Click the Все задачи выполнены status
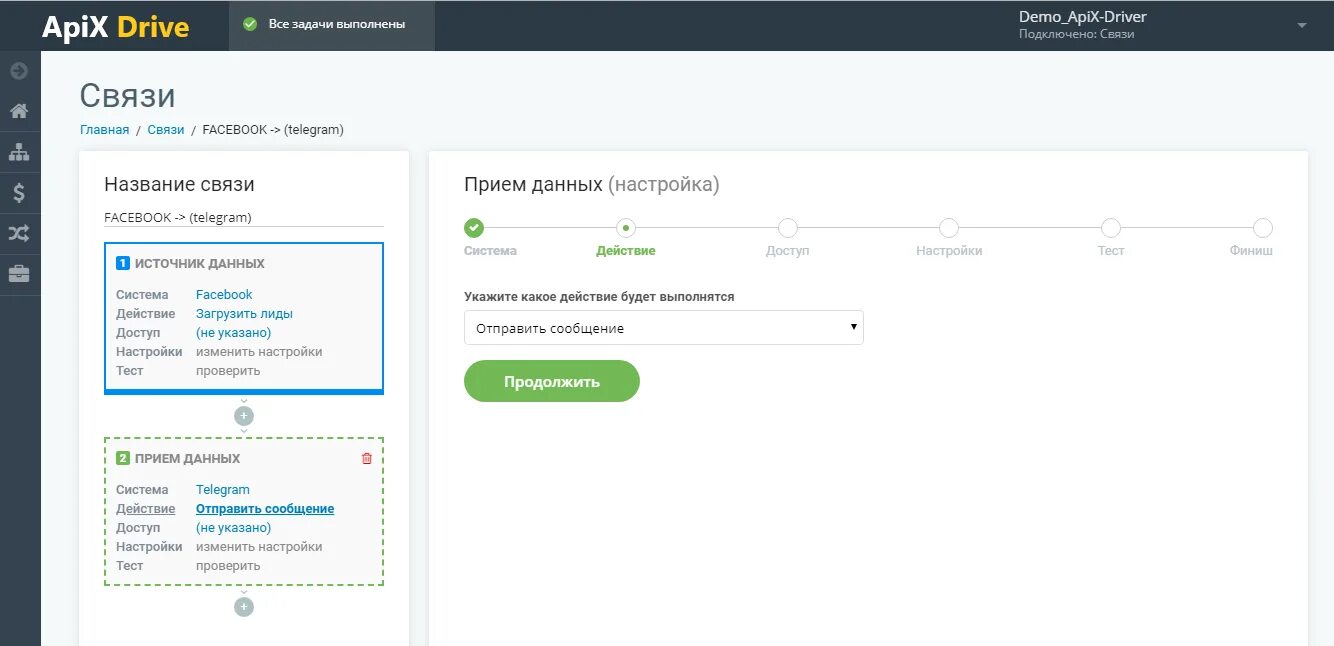Viewport: 1334px width, 646px height. pos(337,24)
